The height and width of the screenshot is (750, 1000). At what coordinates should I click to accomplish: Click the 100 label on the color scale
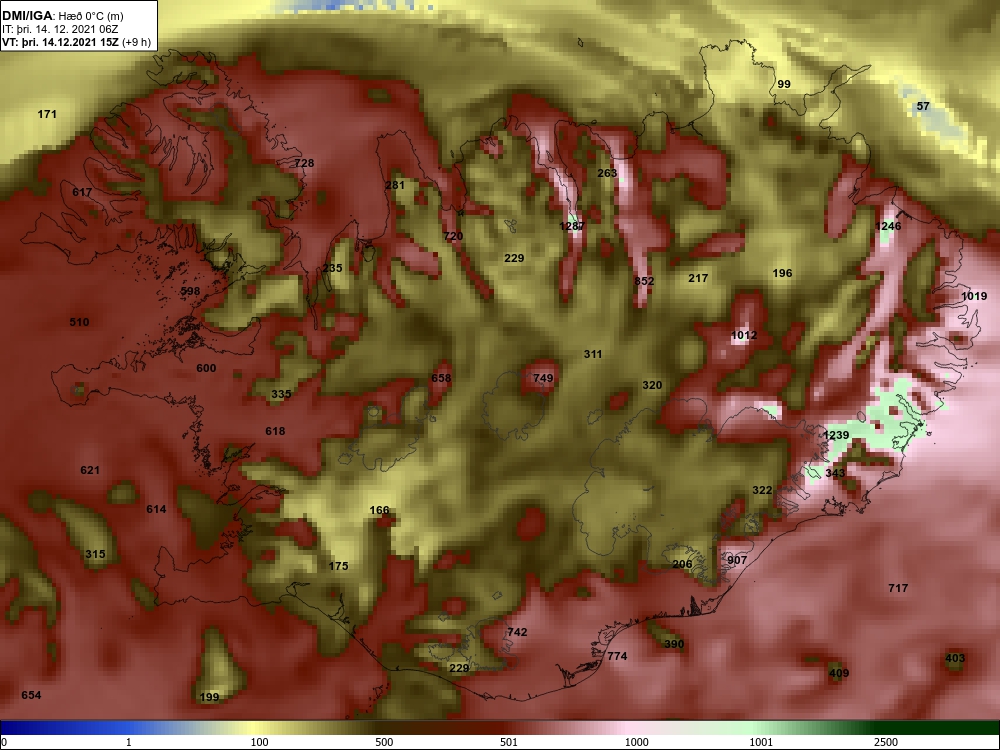pyautogui.click(x=259, y=742)
